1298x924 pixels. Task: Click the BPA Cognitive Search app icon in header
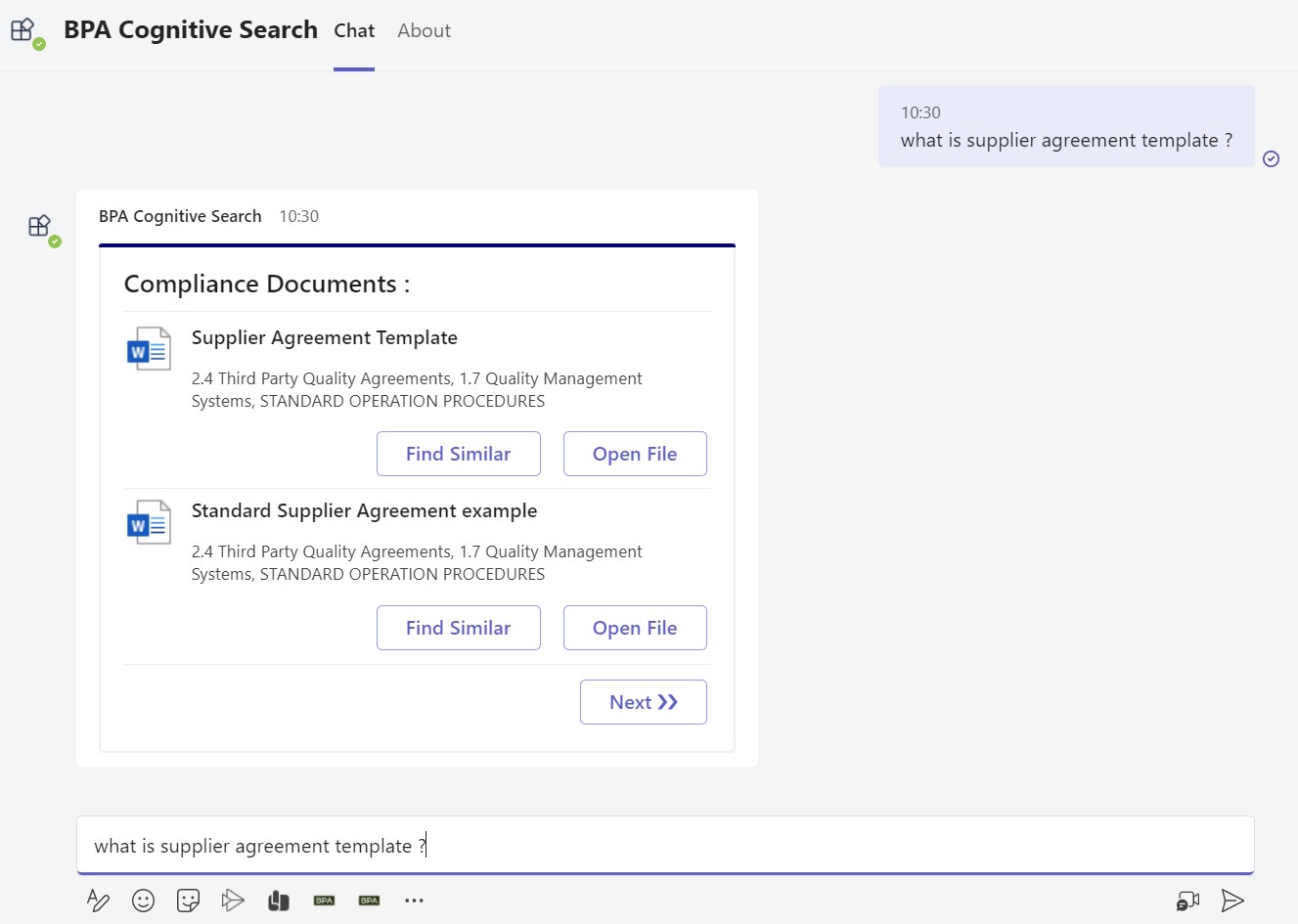pyautogui.click(x=23, y=30)
